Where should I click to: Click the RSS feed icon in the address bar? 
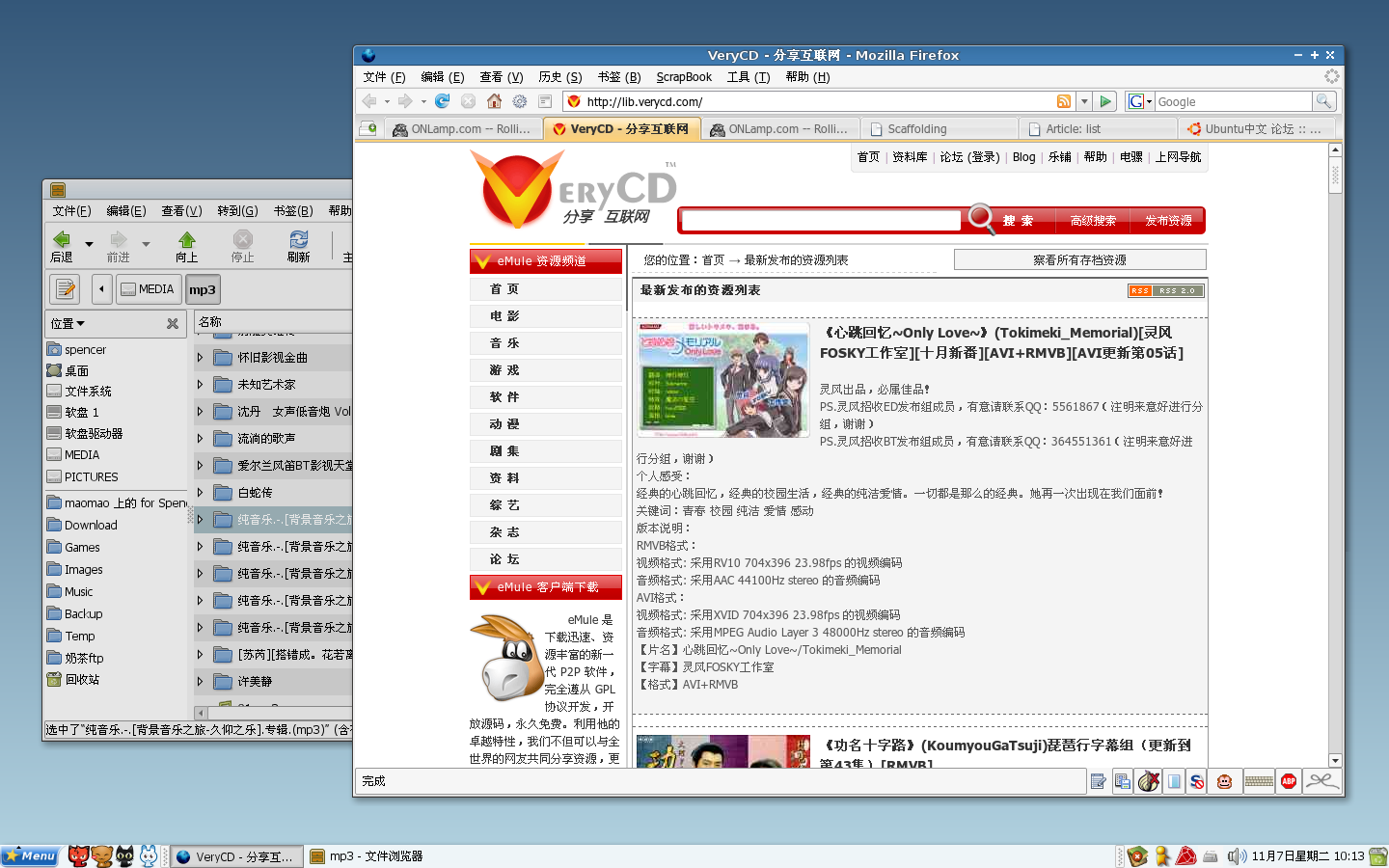1064,101
